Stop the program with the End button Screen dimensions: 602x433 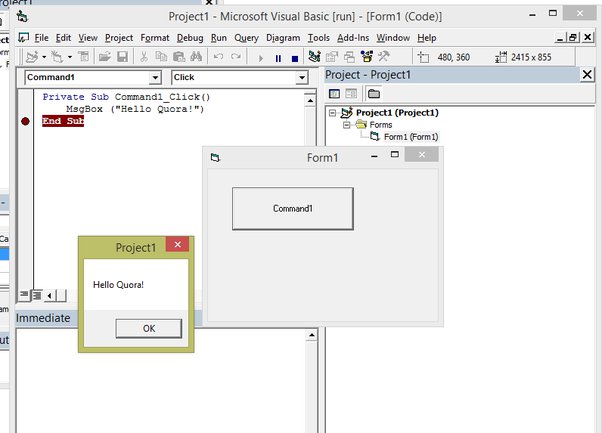click(293, 57)
